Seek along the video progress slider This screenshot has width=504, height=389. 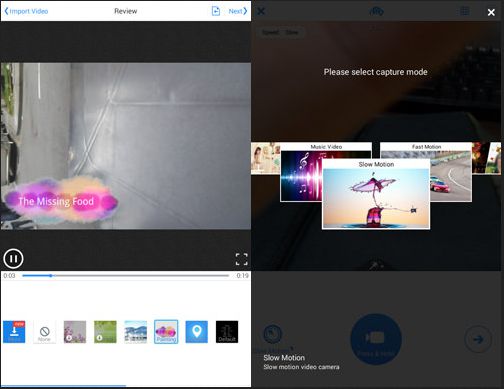[x=125, y=276]
